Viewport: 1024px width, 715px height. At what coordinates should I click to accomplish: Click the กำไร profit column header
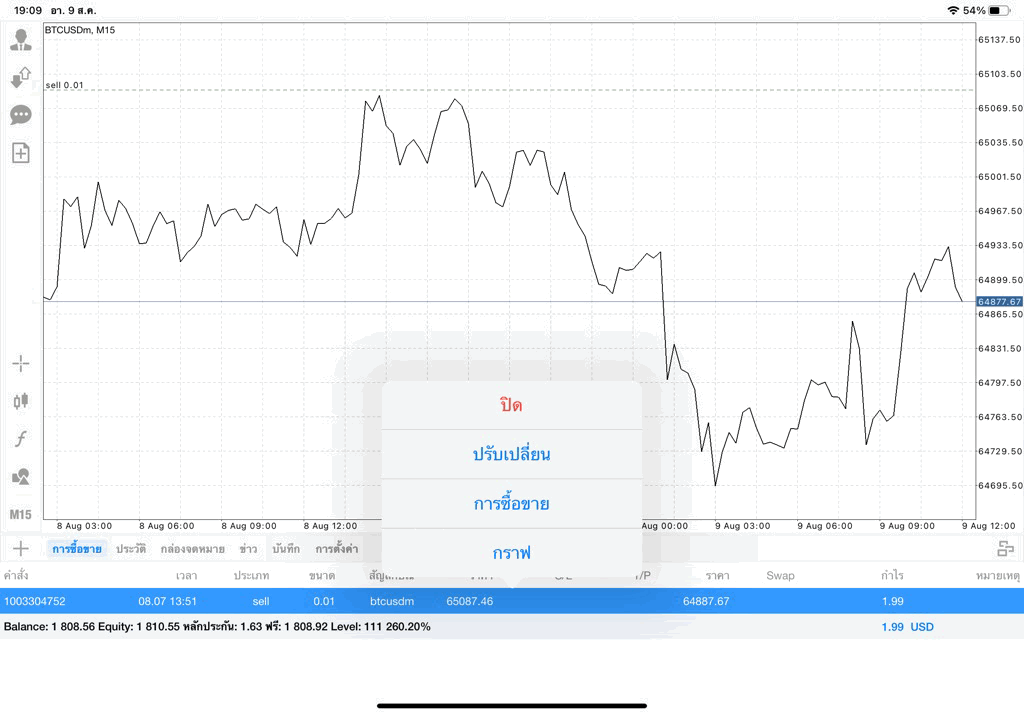(x=892, y=575)
